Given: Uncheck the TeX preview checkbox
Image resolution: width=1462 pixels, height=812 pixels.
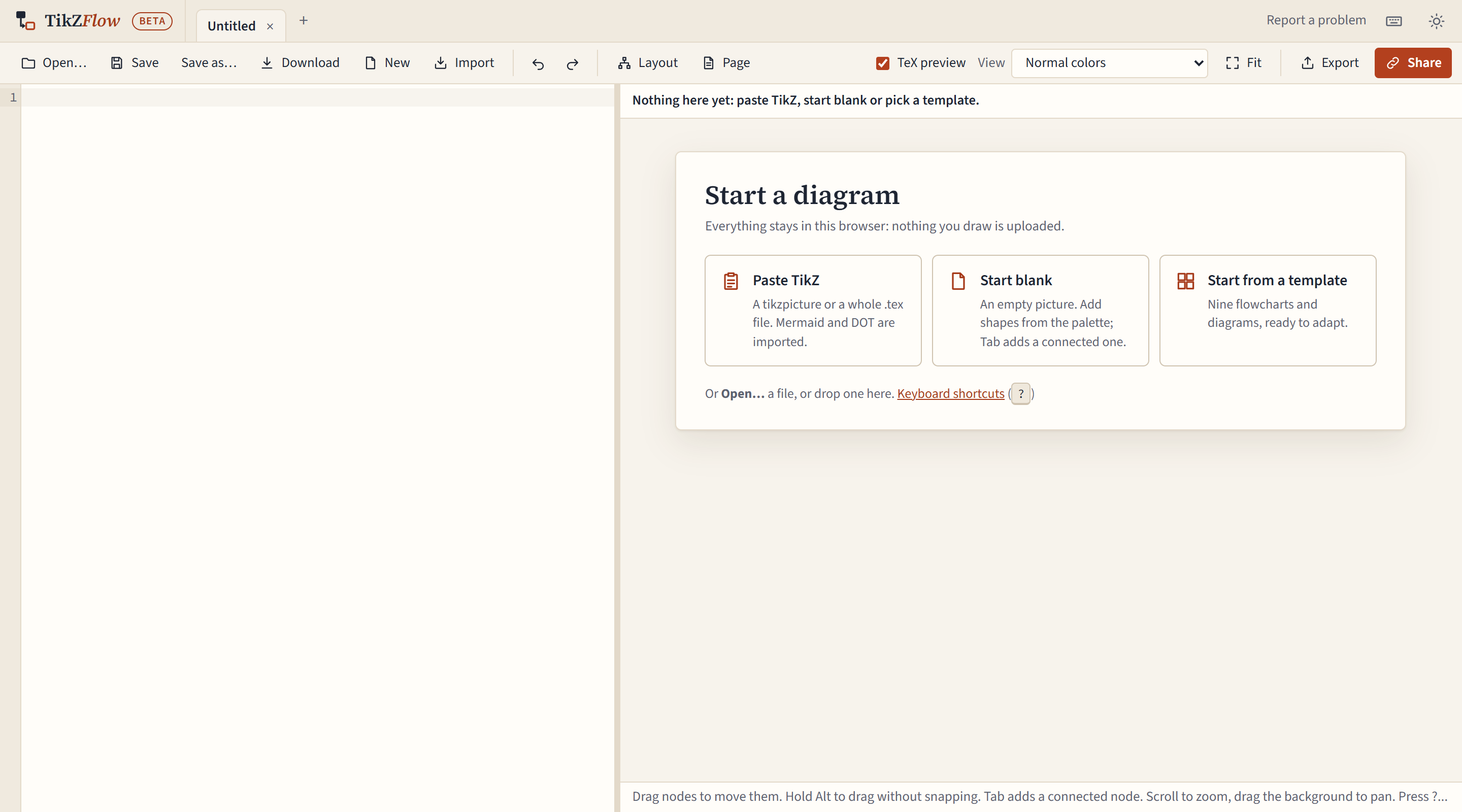Looking at the screenshot, I should tap(883, 63).
